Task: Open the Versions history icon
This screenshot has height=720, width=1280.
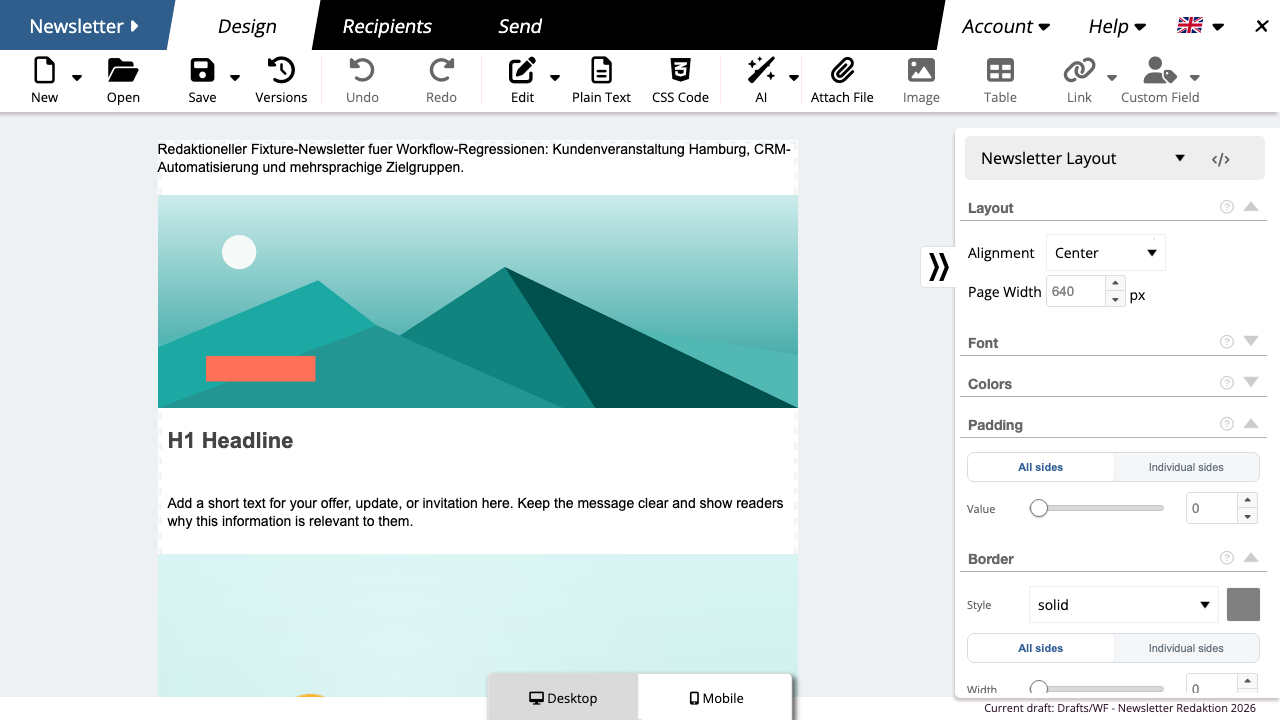Action: tap(281, 70)
